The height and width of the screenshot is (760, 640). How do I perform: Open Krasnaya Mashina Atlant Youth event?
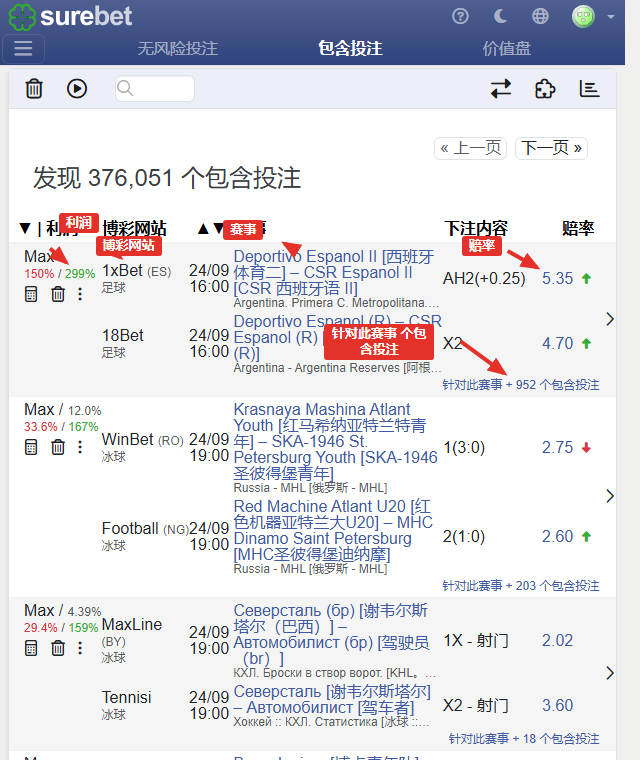coord(336,441)
